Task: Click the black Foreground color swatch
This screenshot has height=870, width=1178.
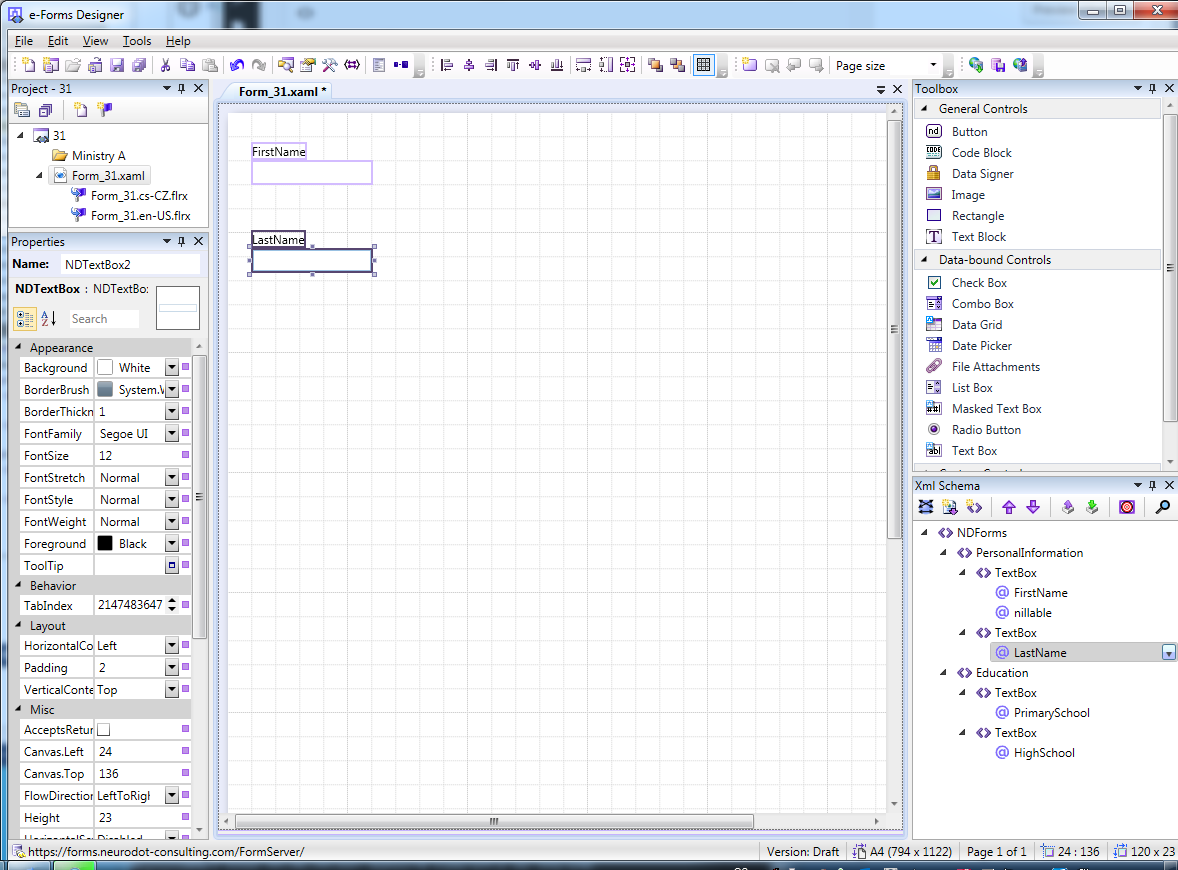Action: pyautogui.click(x=105, y=543)
